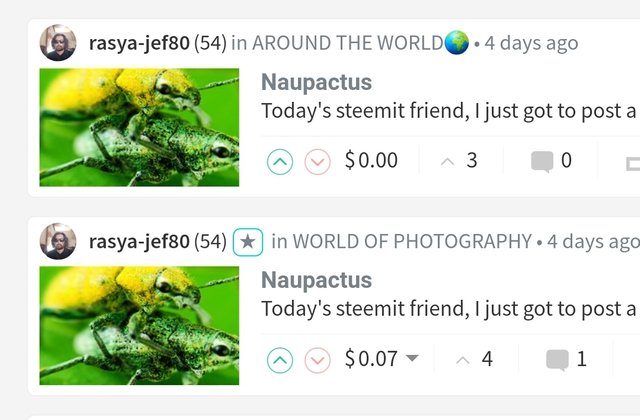Click first post's weevil thumbnail image

pos(139,127)
